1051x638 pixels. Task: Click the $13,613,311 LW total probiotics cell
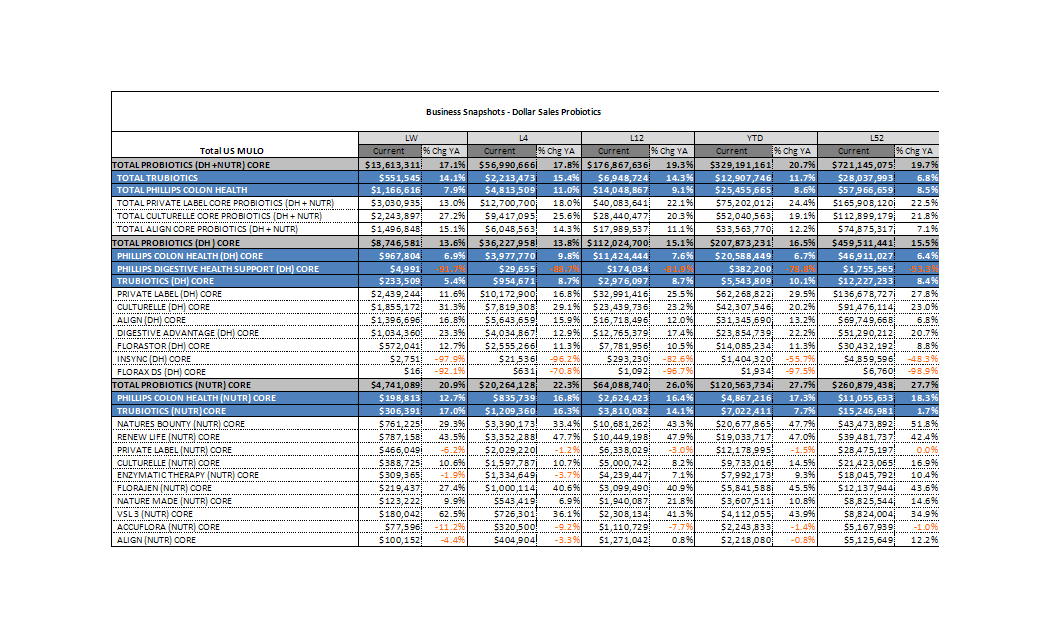[390, 164]
